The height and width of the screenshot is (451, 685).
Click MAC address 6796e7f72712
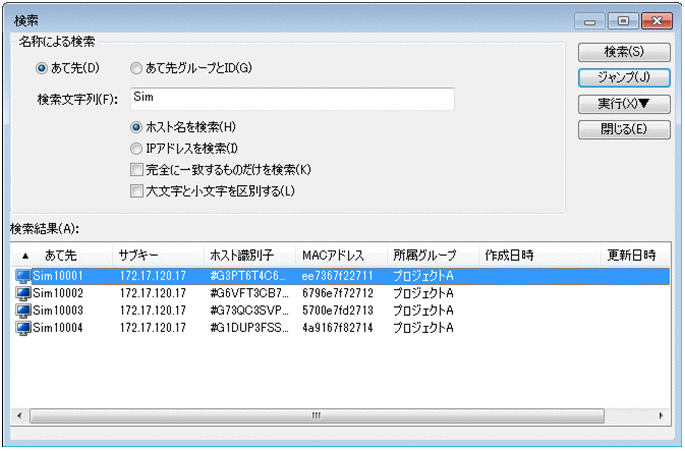tap(337, 293)
